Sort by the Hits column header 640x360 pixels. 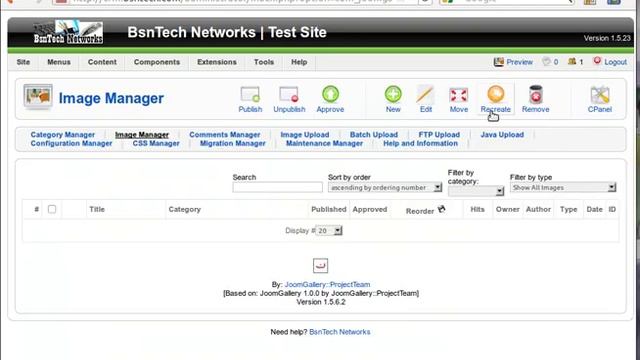pos(477,209)
